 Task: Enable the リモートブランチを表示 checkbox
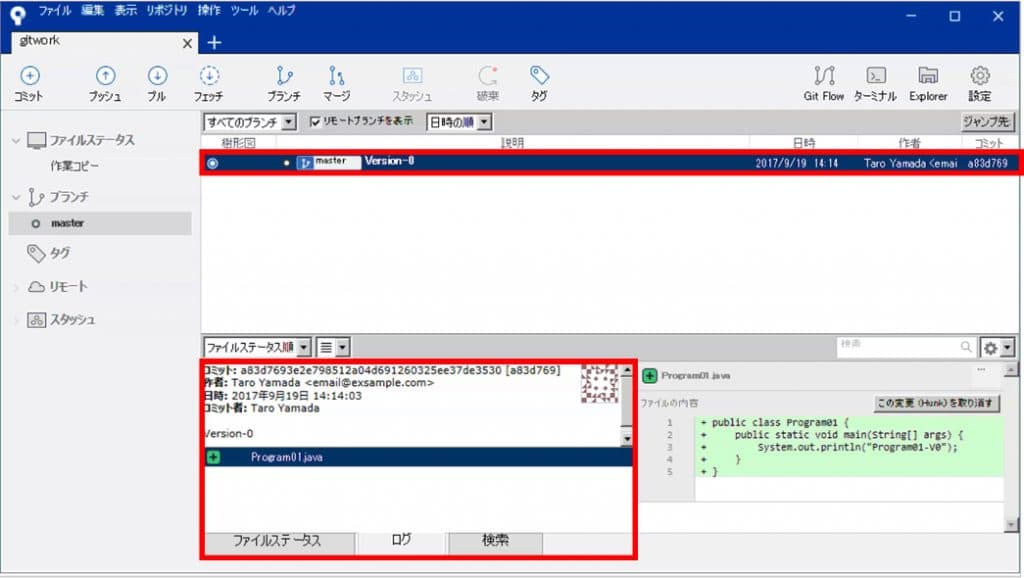[x=317, y=120]
